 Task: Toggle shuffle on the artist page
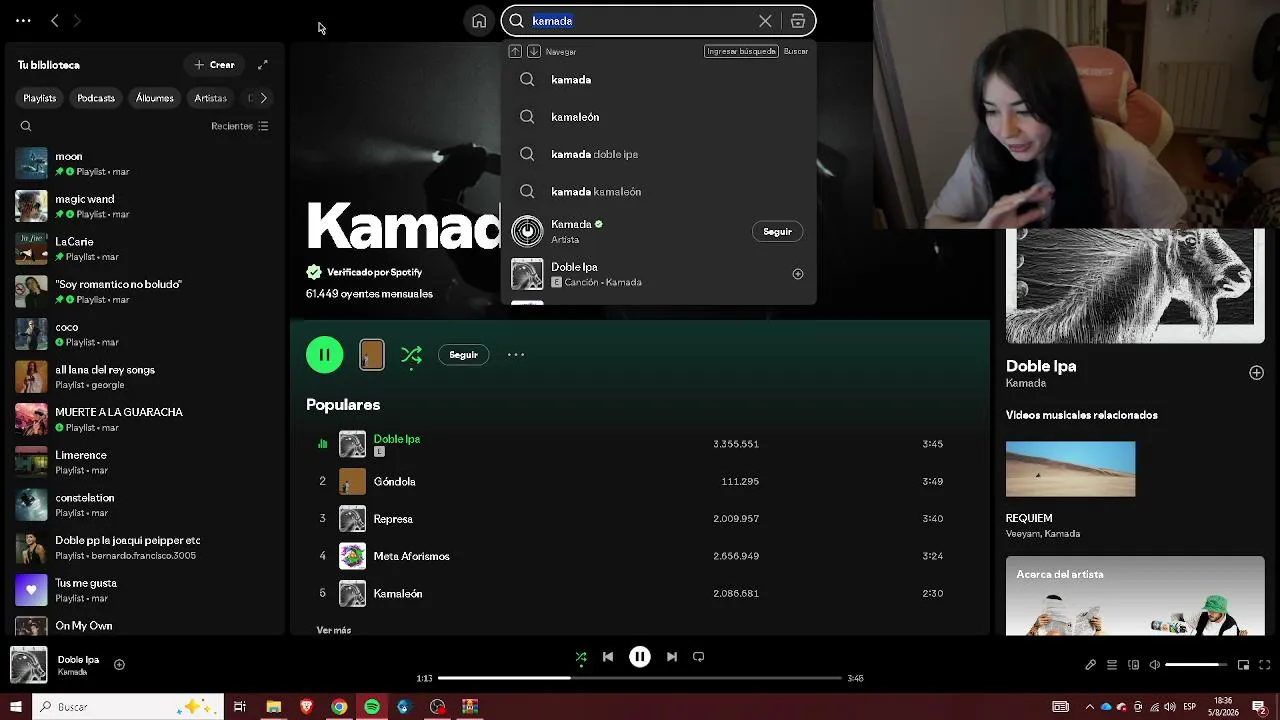411,355
